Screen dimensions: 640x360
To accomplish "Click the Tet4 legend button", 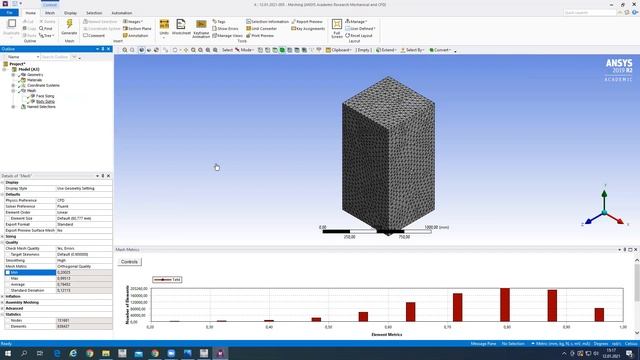I will [x=167, y=280].
